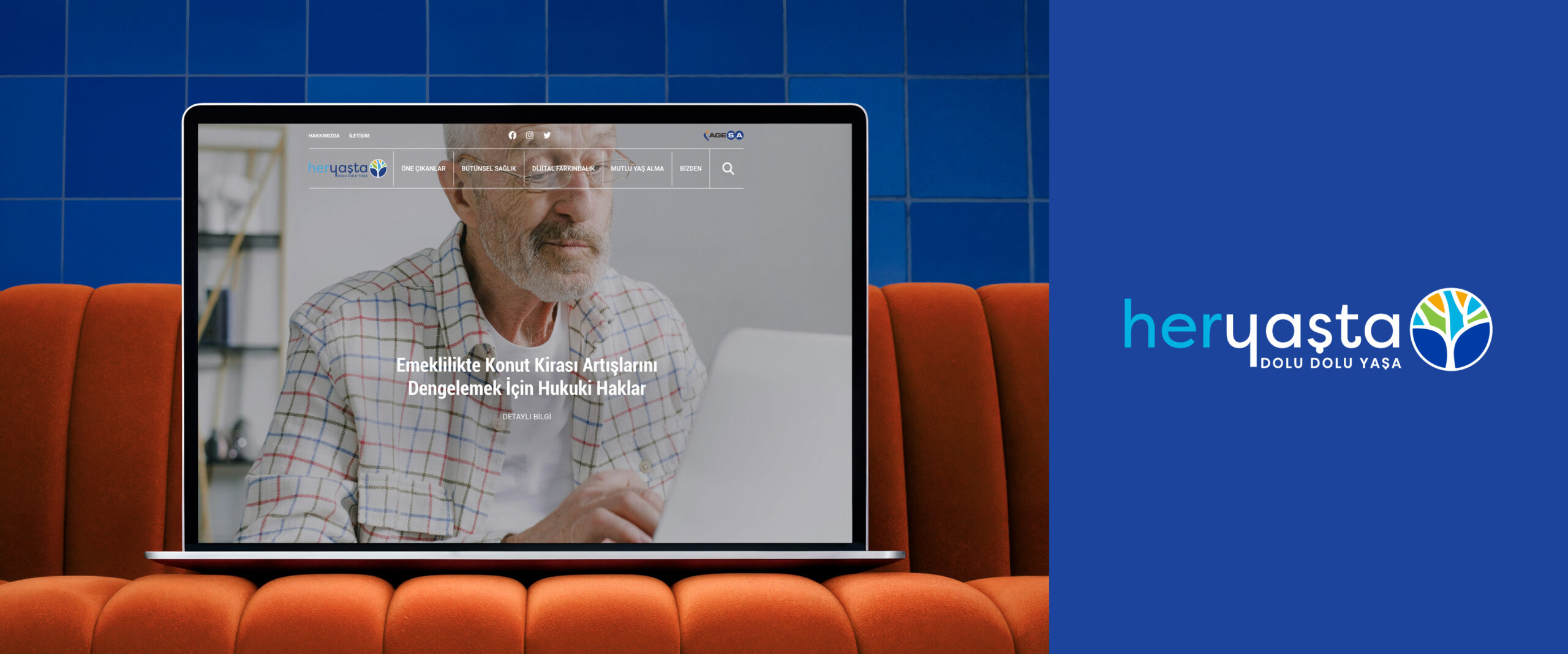
Task: Select BÜTÜNSEL SAĞLIK in navigation
Action: tap(488, 169)
